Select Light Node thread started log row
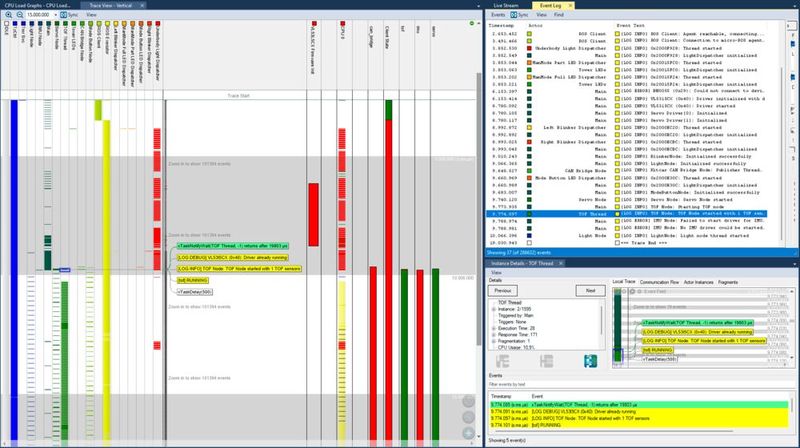This screenshot has width=800, height=448. click(627, 236)
